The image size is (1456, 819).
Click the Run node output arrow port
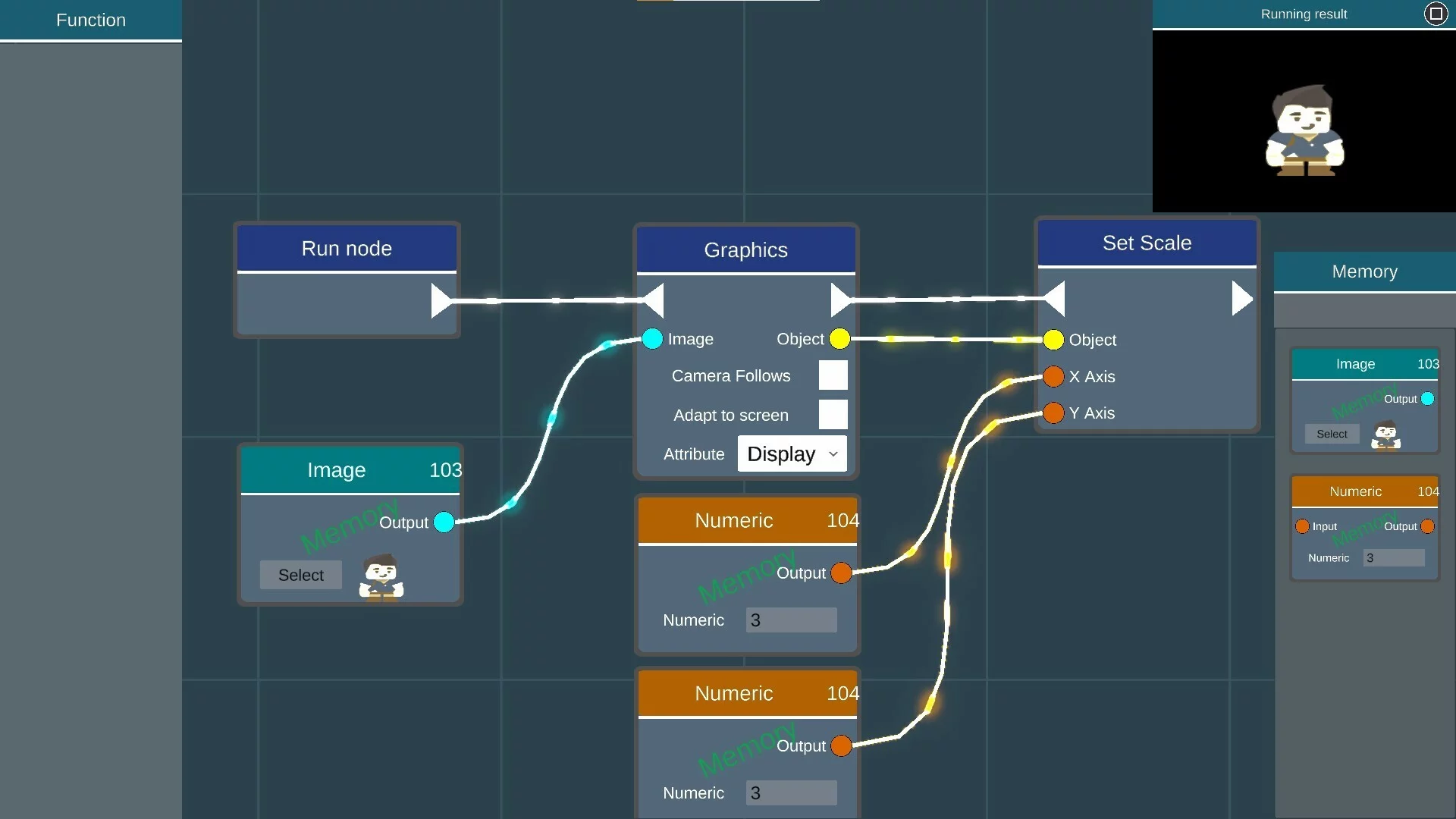(441, 301)
